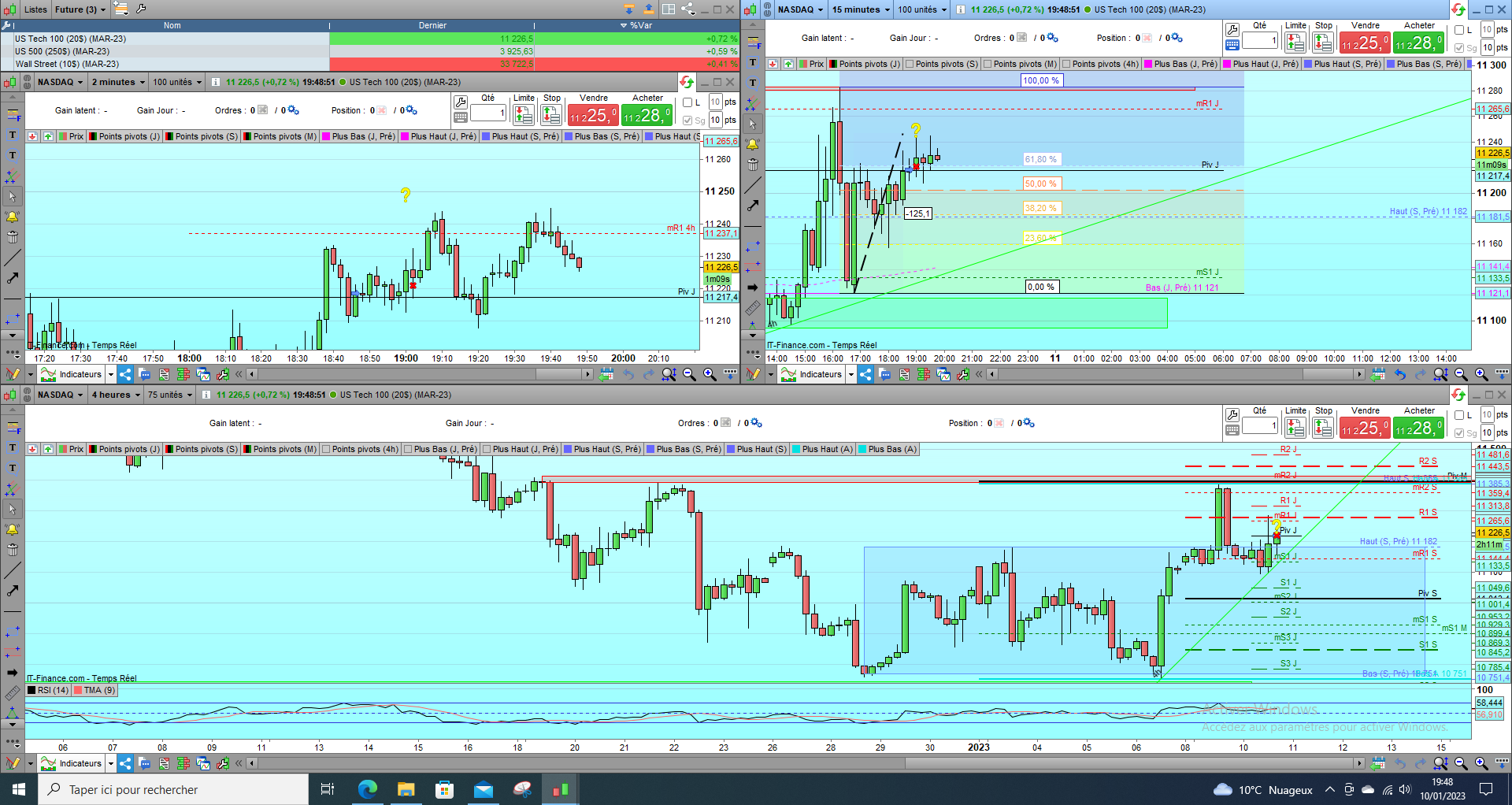1512x805 pixels.
Task: Enable Points pivots (4h) in 15 minutes chart
Action: (x=1067, y=64)
